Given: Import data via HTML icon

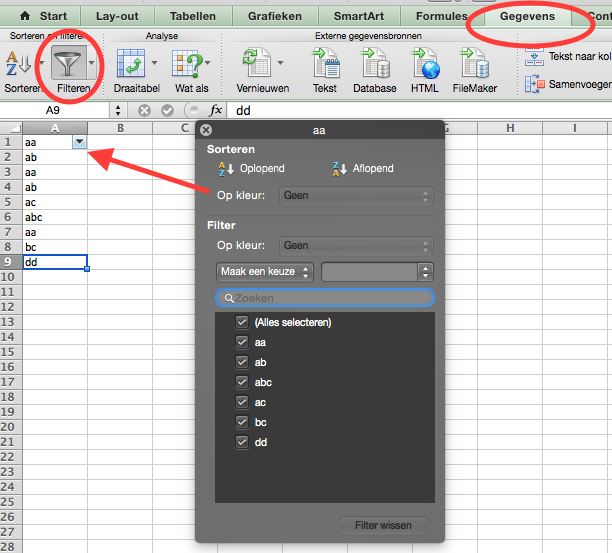Looking at the screenshot, I should pos(425,62).
